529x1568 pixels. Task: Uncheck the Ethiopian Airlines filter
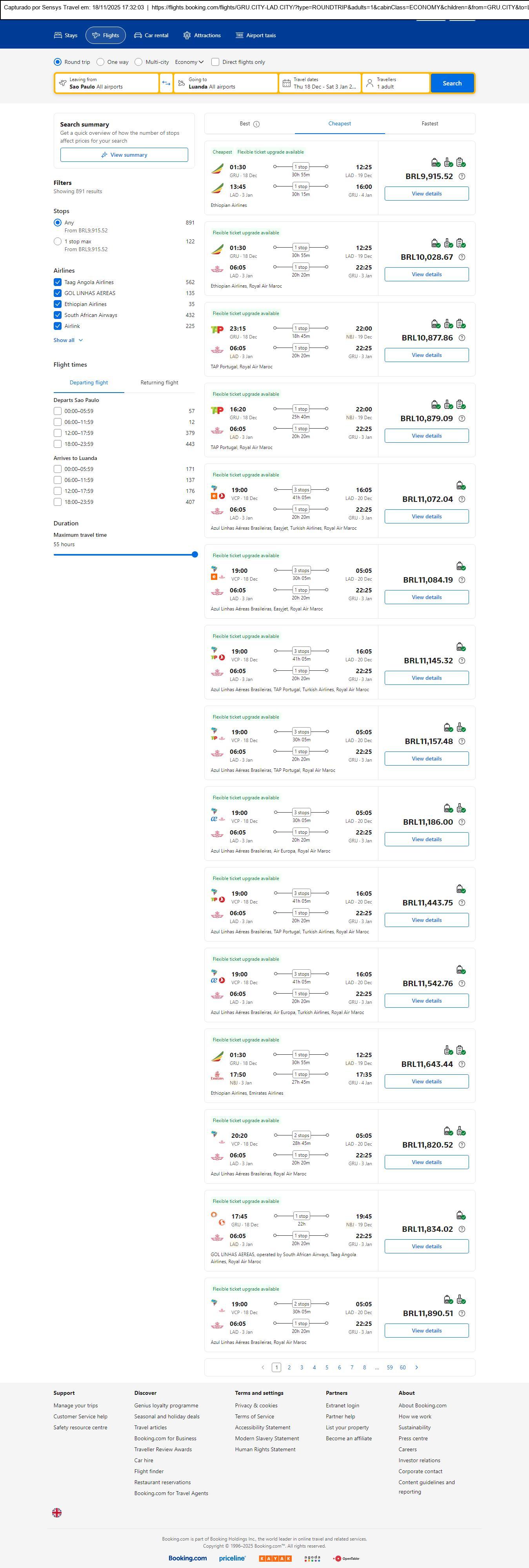click(57, 304)
